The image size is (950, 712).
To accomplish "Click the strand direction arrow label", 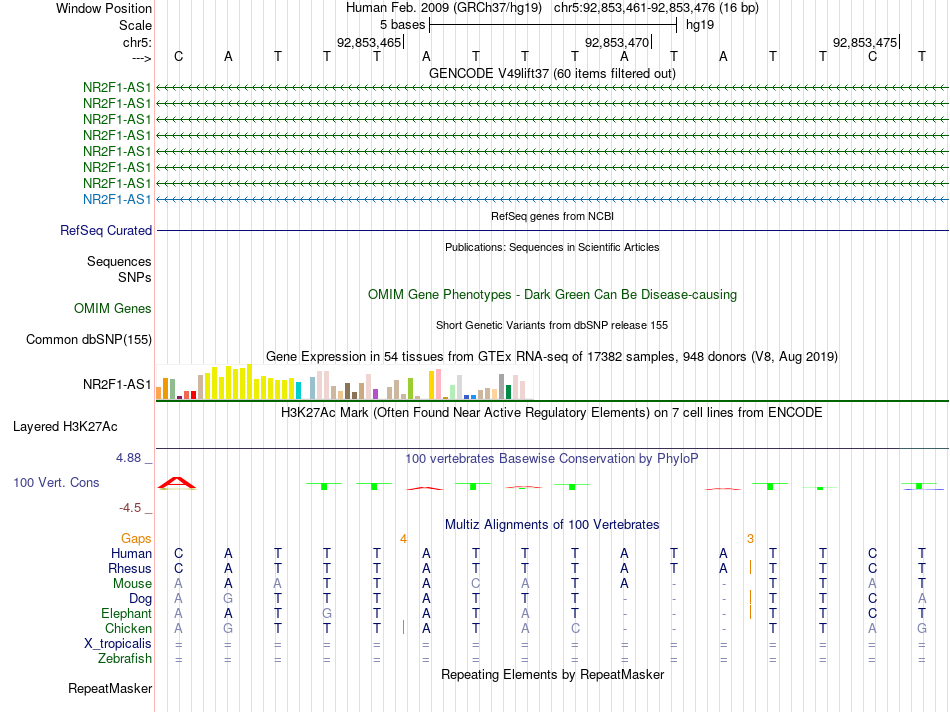I will pos(141,58).
